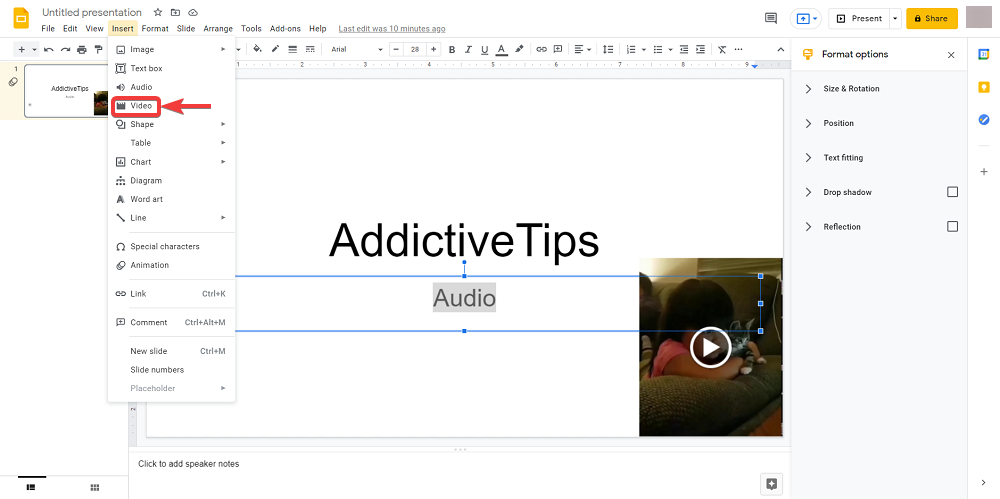Click the Bold formatting icon
Viewport: 1000px width, 499px height.
[x=452, y=49]
